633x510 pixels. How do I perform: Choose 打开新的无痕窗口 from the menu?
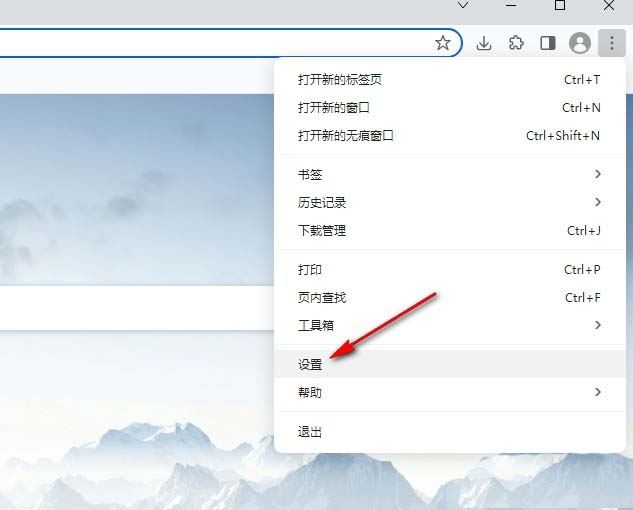(450, 136)
